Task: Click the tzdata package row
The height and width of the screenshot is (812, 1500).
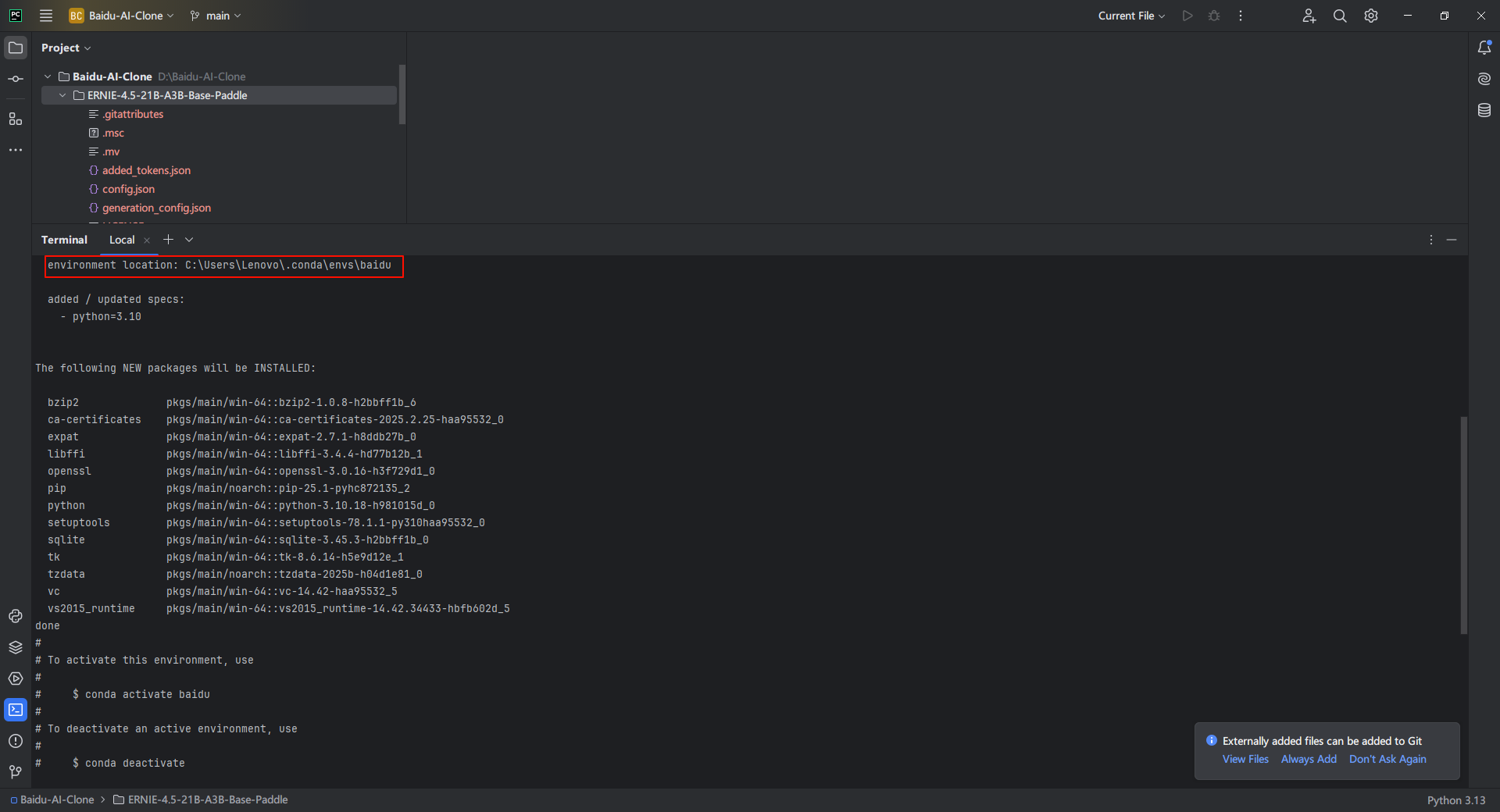Action: point(235,574)
